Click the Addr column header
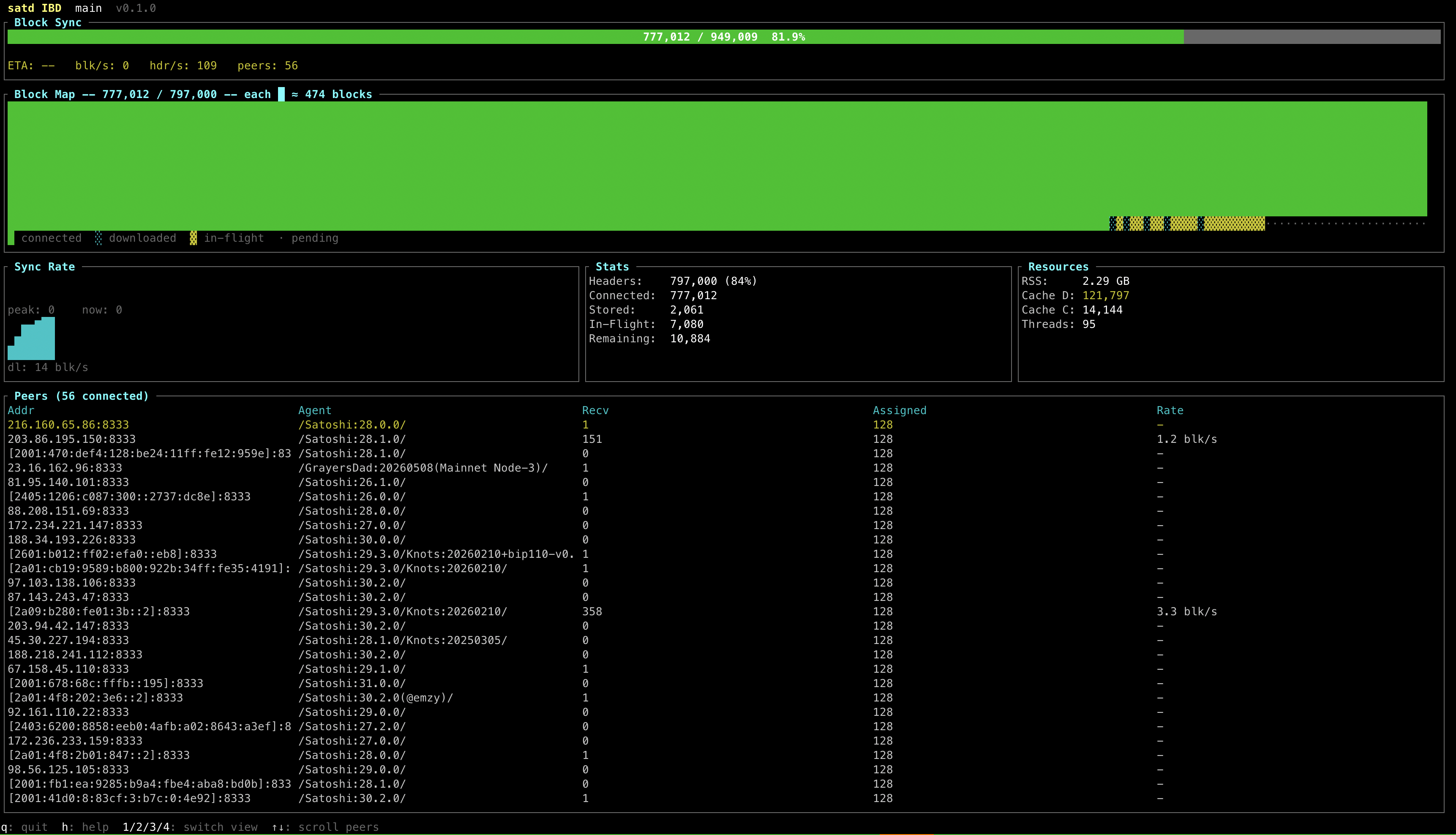 point(21,411)
